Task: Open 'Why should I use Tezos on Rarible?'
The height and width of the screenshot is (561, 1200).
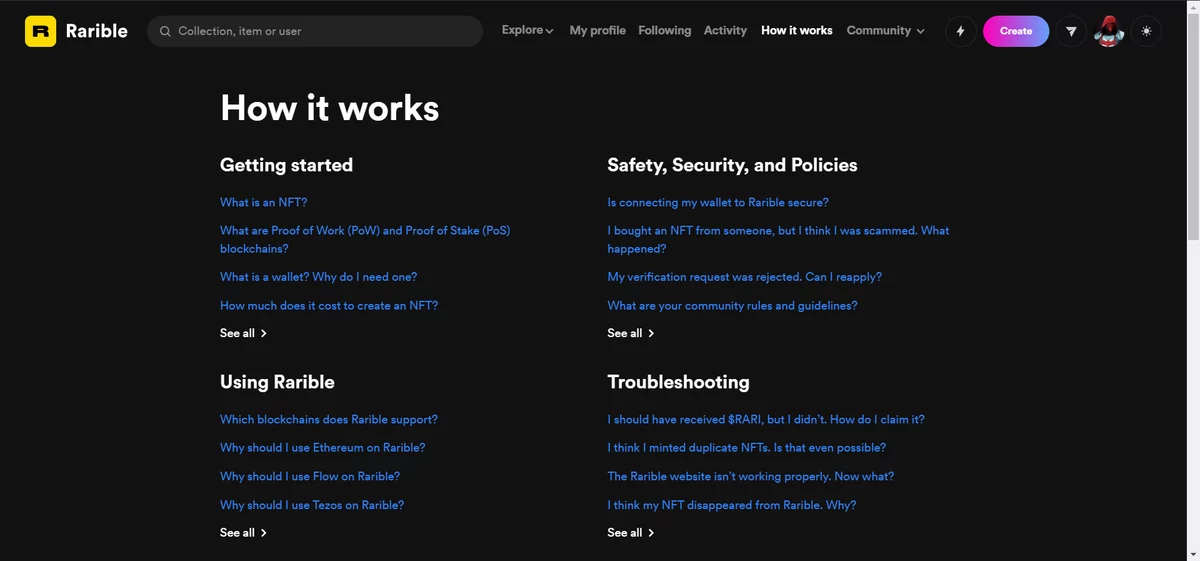Action: [x=312, y=505]
